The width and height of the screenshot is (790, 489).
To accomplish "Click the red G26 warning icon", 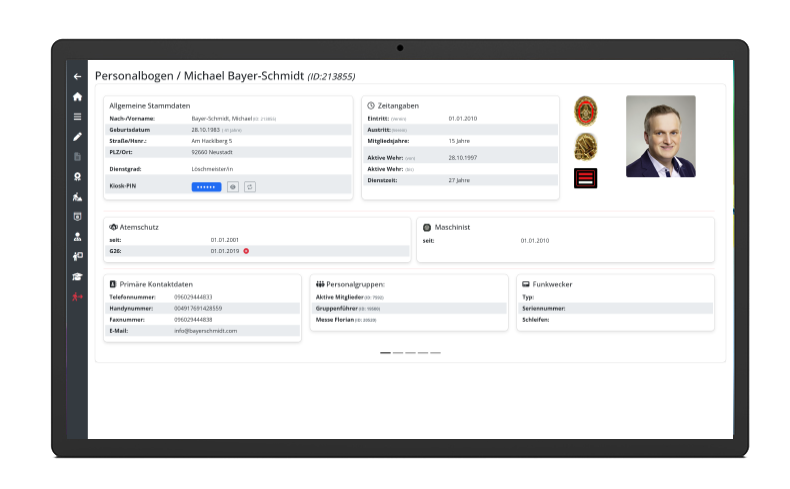I will pyautogui.click(x=246, y=251).
